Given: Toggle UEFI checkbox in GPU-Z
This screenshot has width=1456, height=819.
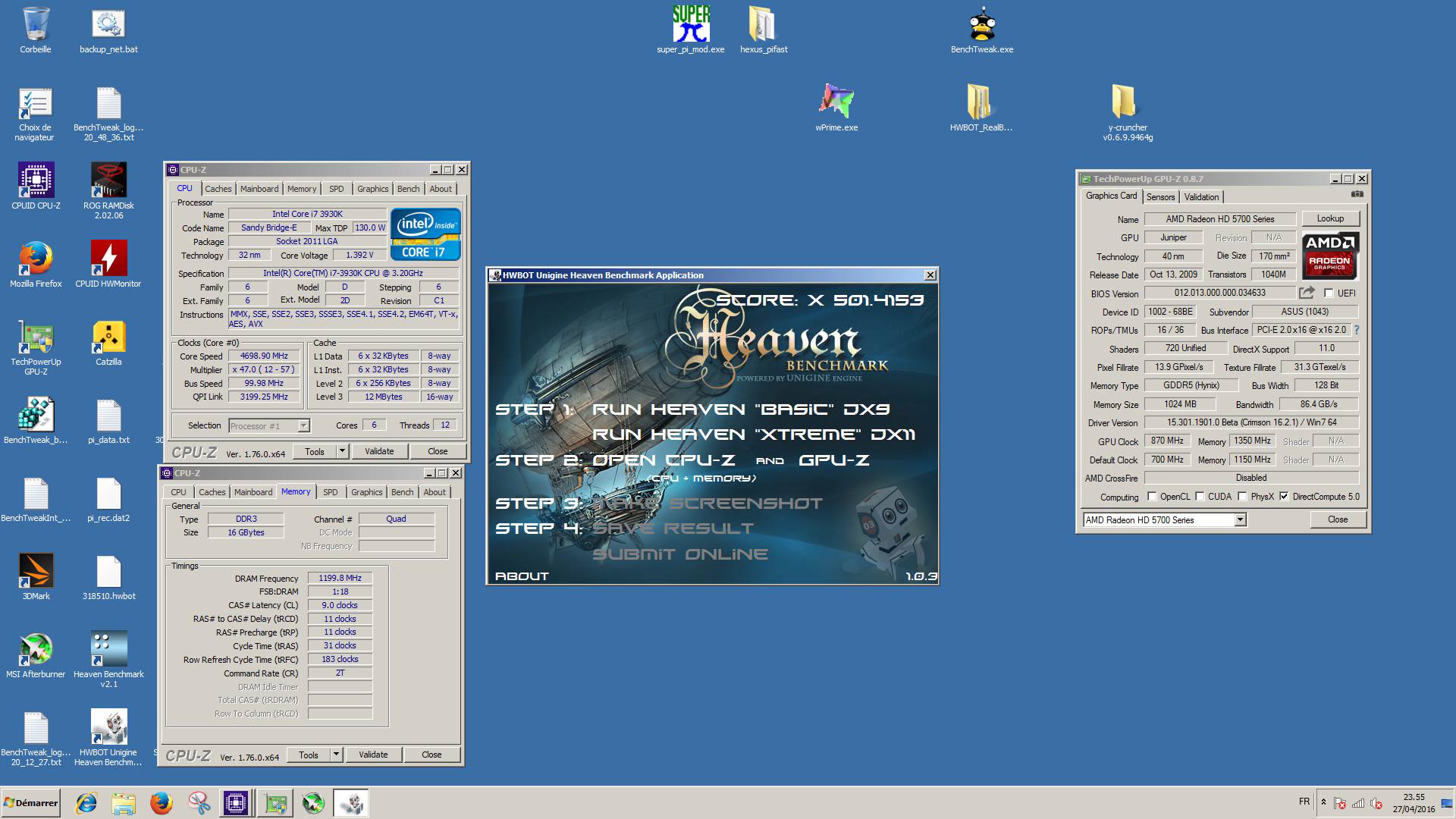Looking at the screenshot, I should click(x=1329, y=293).
